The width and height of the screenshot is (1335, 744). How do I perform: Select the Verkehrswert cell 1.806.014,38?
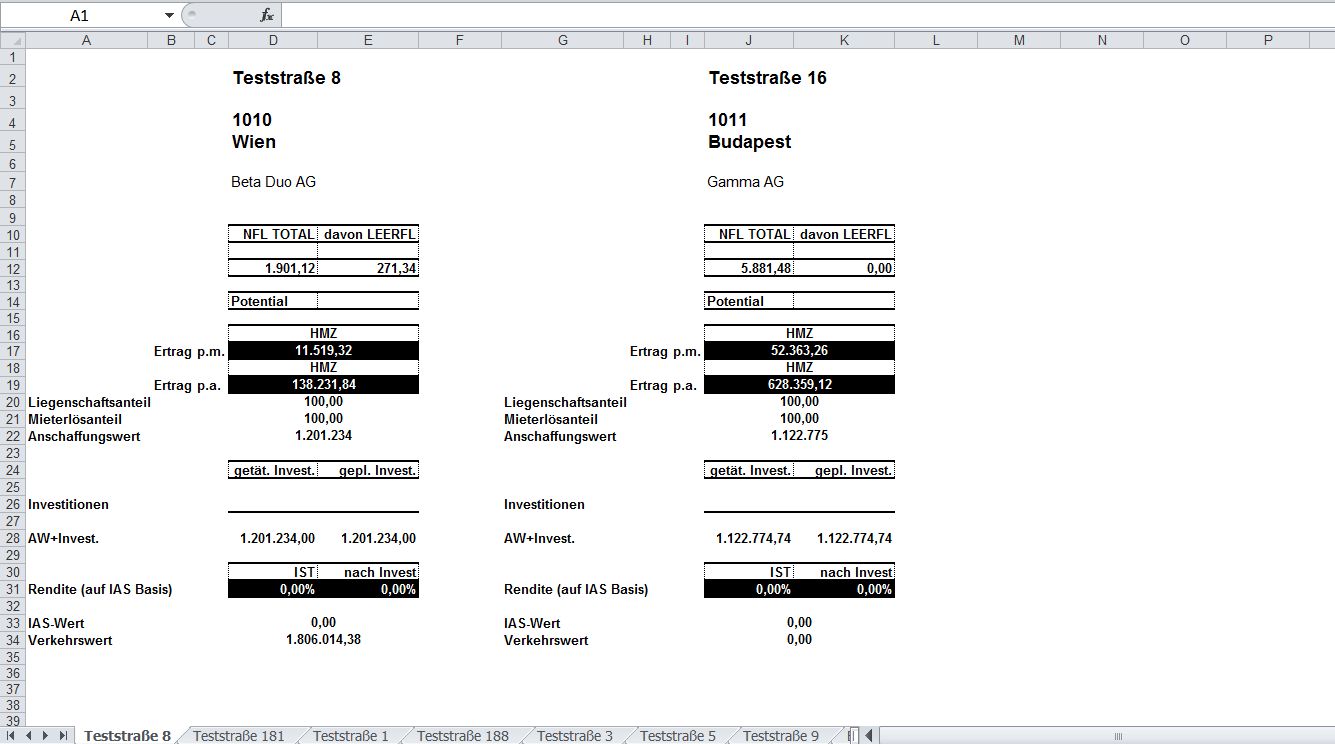tap(323, 640)
